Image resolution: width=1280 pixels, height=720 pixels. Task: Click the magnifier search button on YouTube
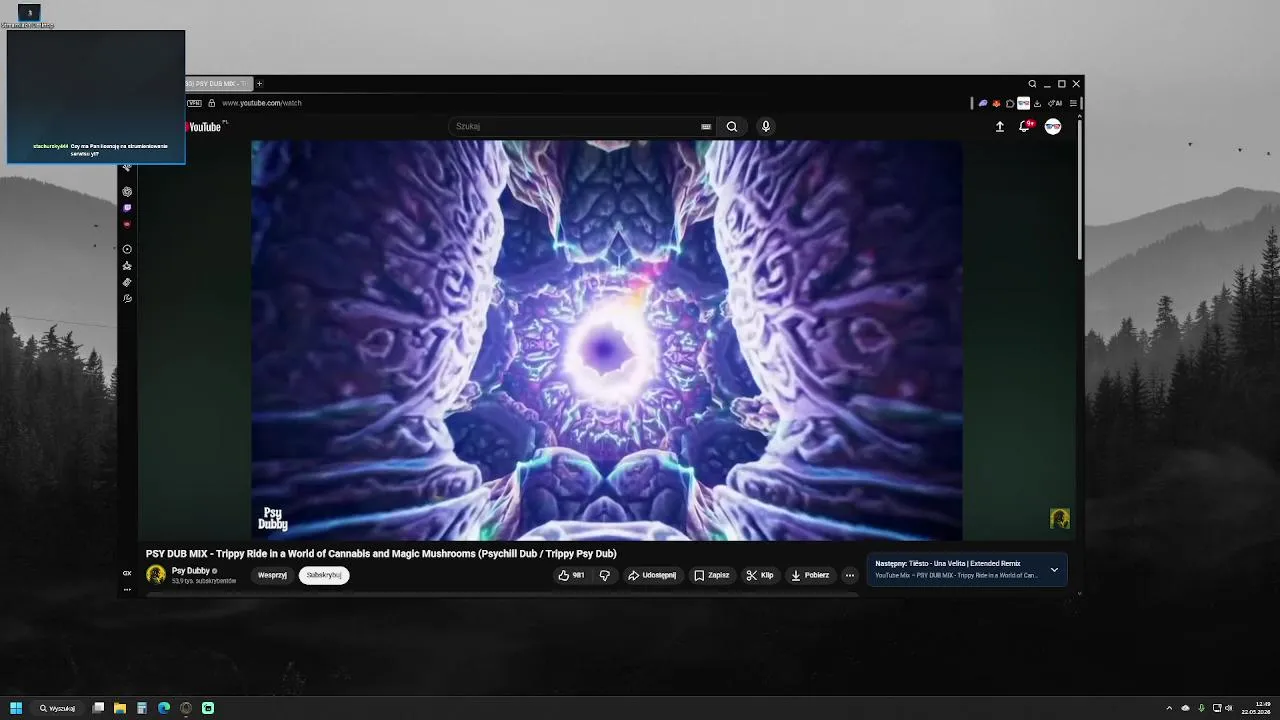click(x=732, y=126)
